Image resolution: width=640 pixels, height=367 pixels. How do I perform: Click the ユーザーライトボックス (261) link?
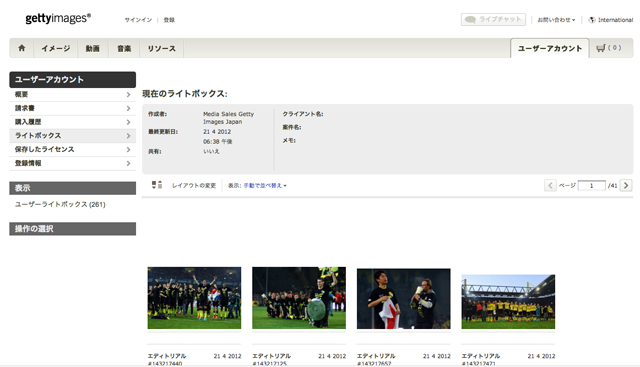coord(60,204)
